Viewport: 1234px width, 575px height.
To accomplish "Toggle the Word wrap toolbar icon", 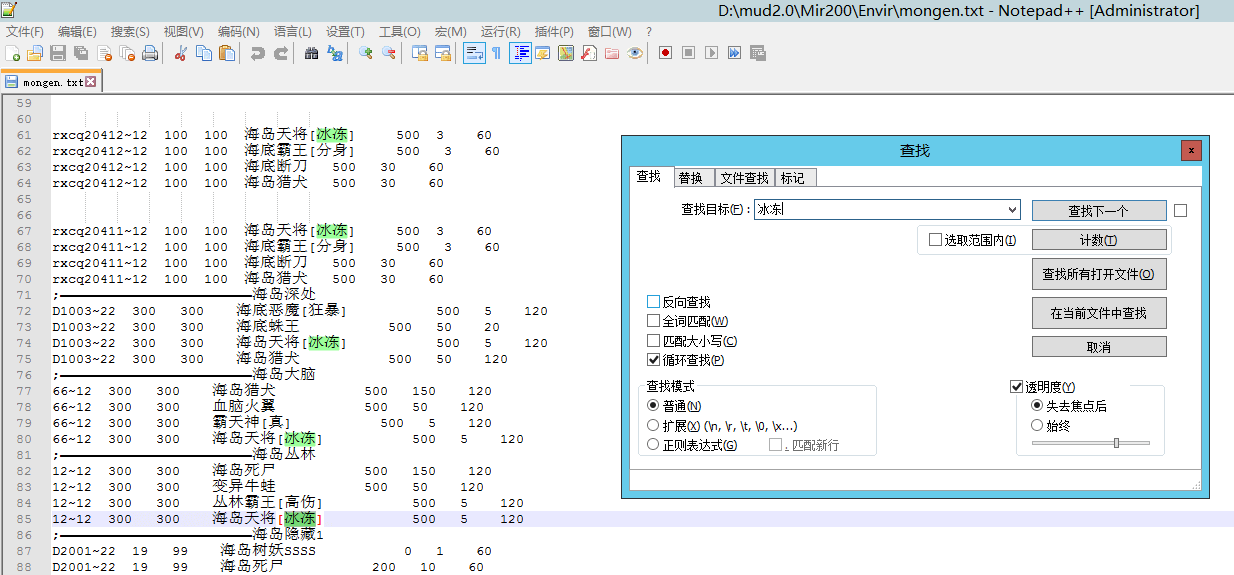I will (474, 53).
